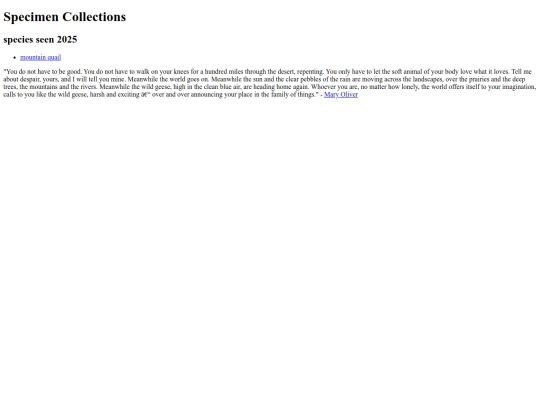Click the species seen 2025 subheading
Viewport: 540px width, 405px height.
click(40, 40)
